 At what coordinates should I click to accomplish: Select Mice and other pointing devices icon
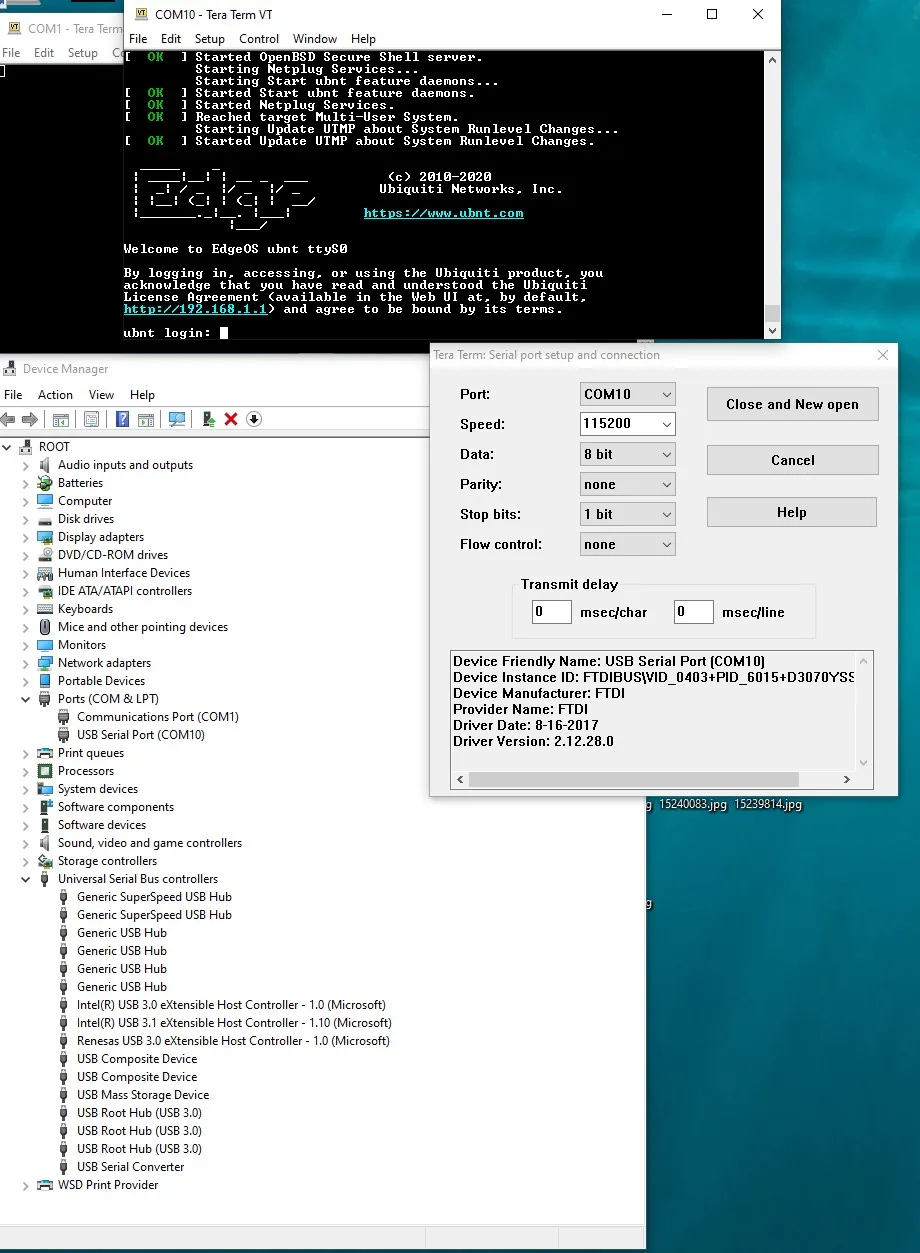(45, 627)
